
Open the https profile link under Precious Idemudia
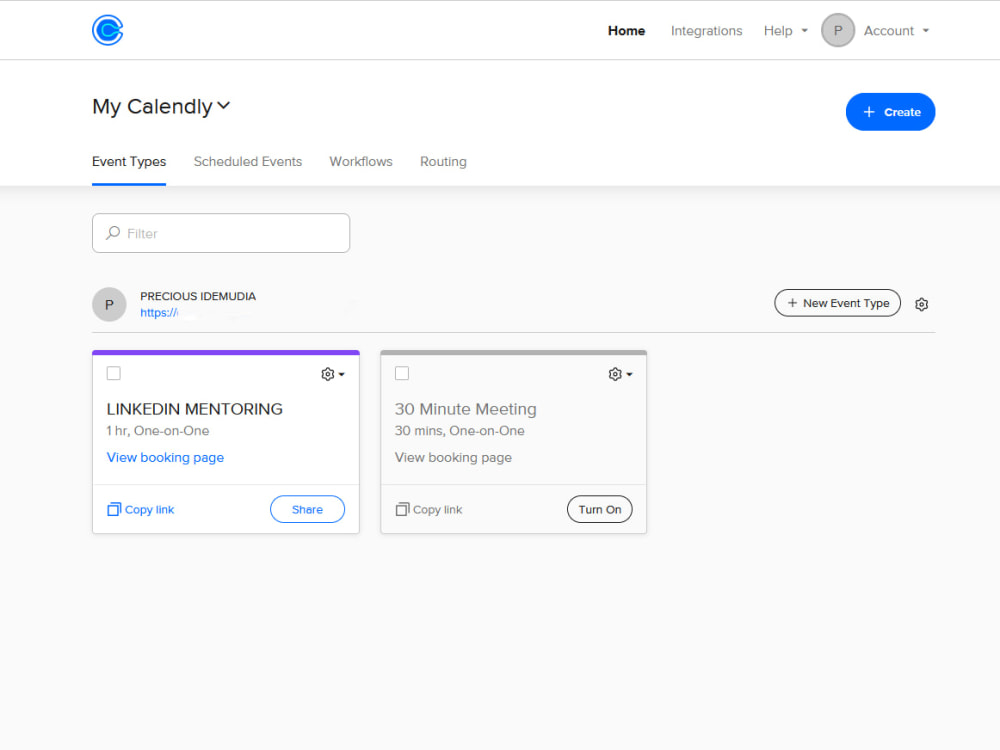159,312
